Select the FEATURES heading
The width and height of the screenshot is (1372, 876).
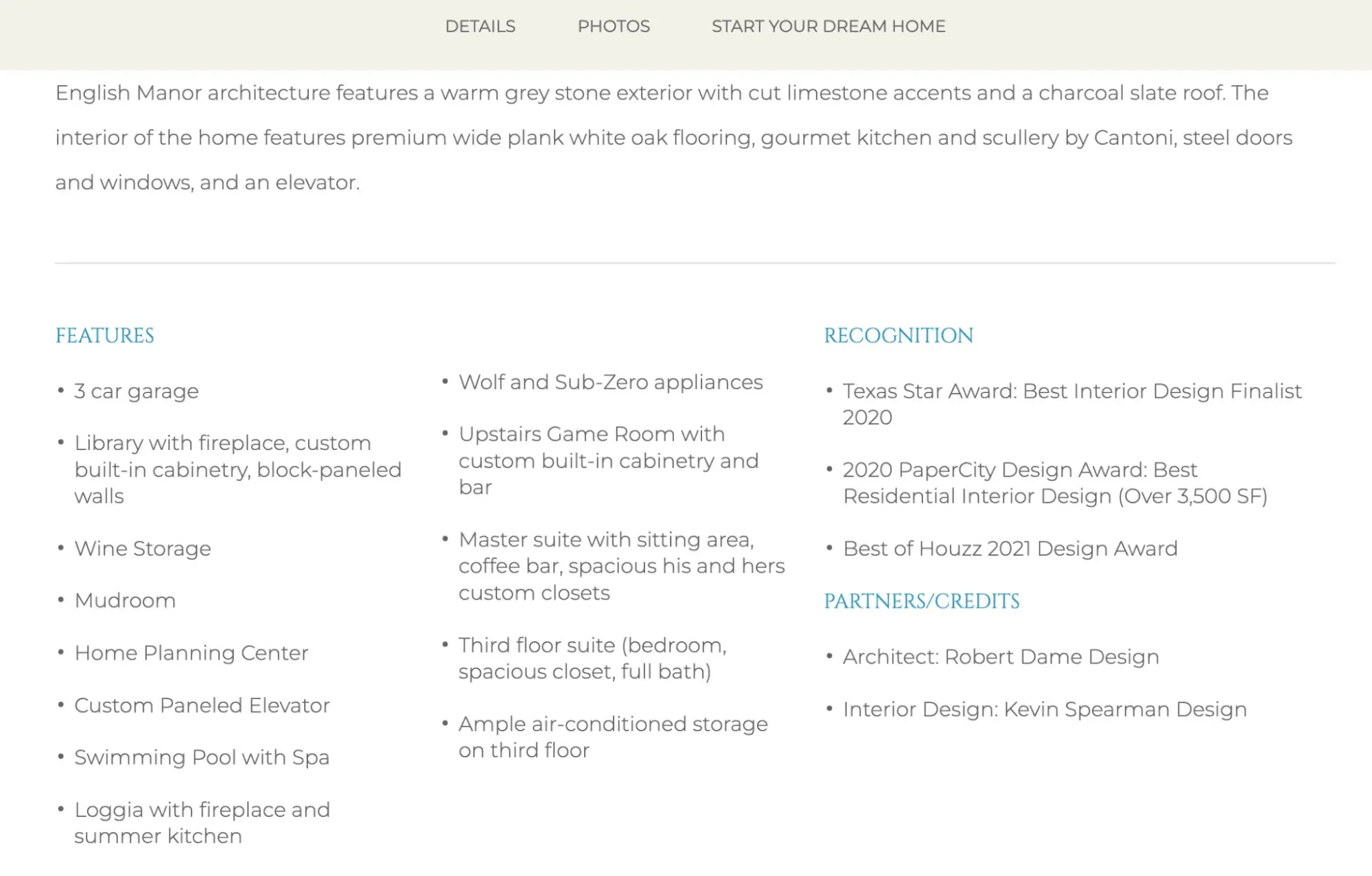(x=104, y=335)
